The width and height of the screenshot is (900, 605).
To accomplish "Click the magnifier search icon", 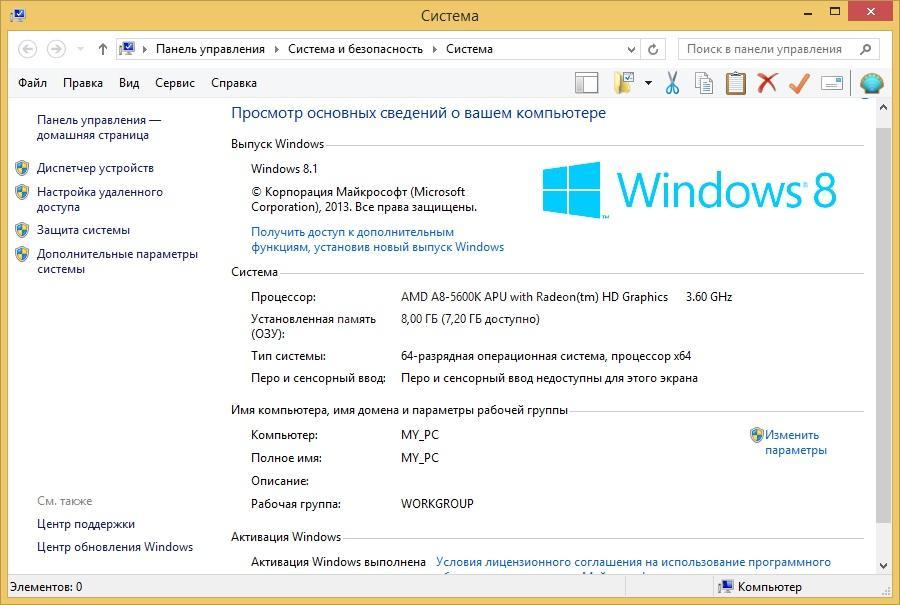I will [x=866, y=49].
